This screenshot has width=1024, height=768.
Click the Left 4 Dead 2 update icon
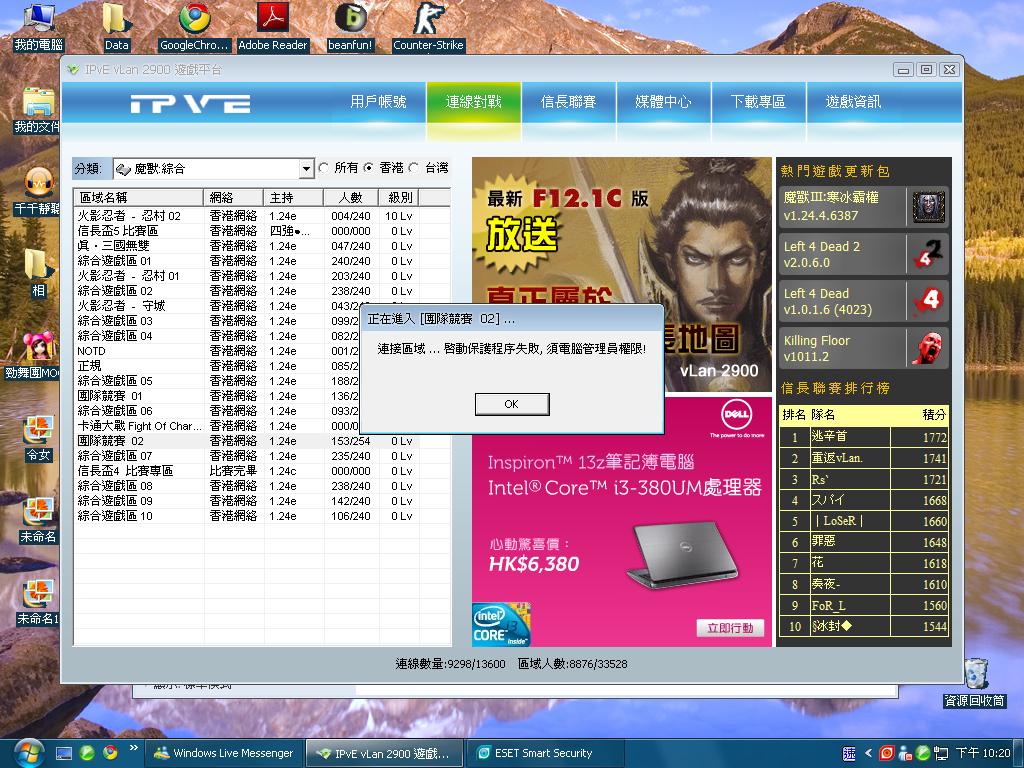(x=929, y=254)
